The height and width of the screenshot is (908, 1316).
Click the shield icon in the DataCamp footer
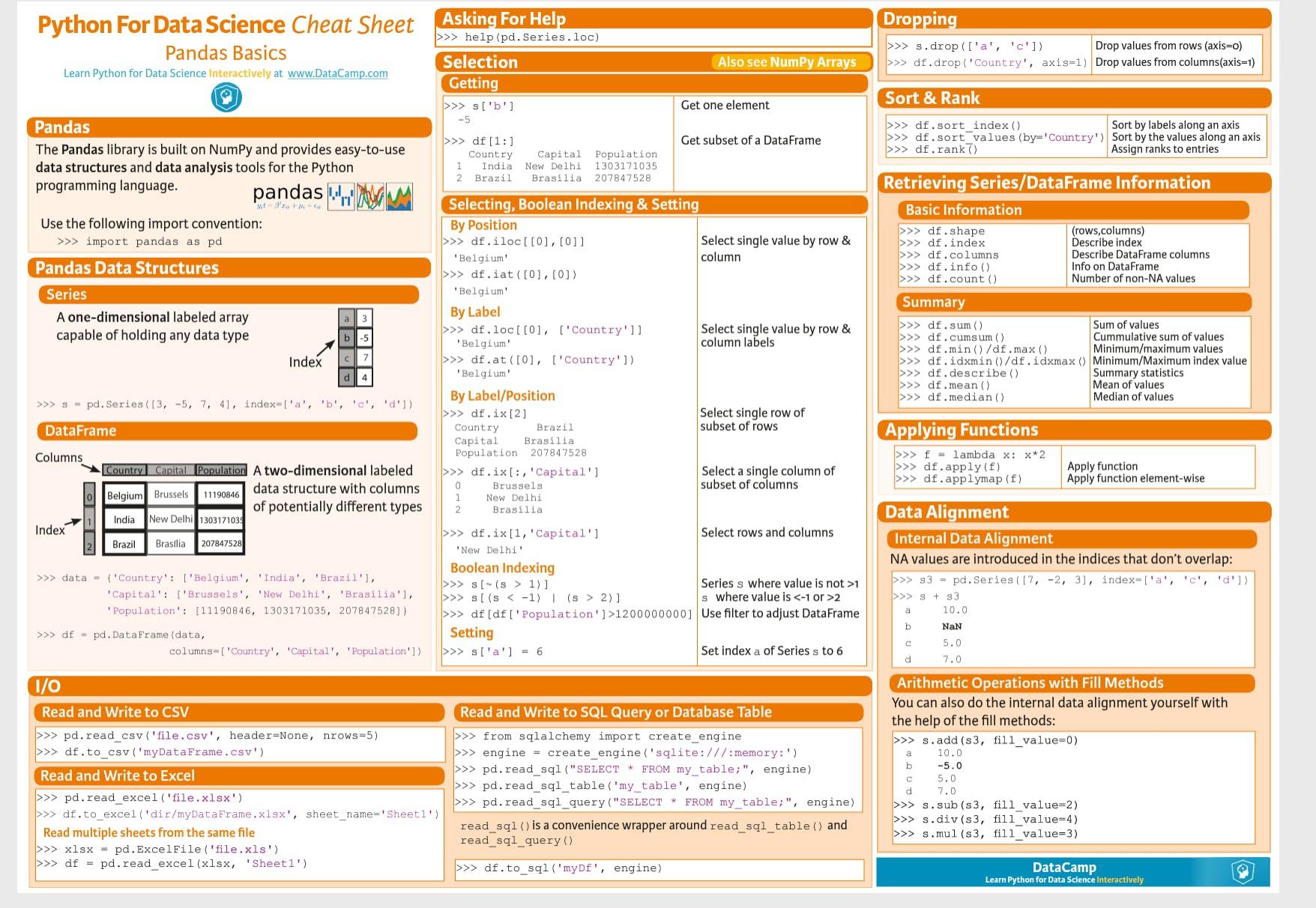1243,871
